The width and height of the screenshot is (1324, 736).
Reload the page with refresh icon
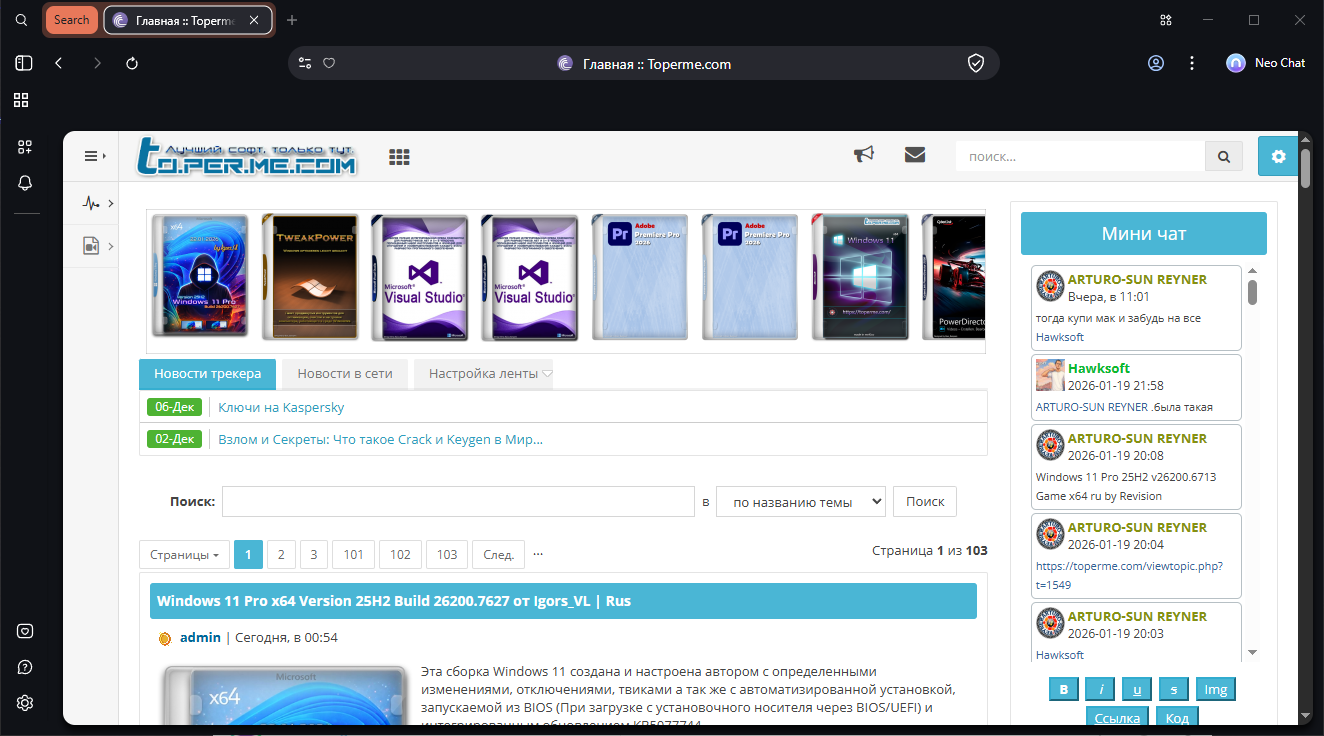click(132, 63)
